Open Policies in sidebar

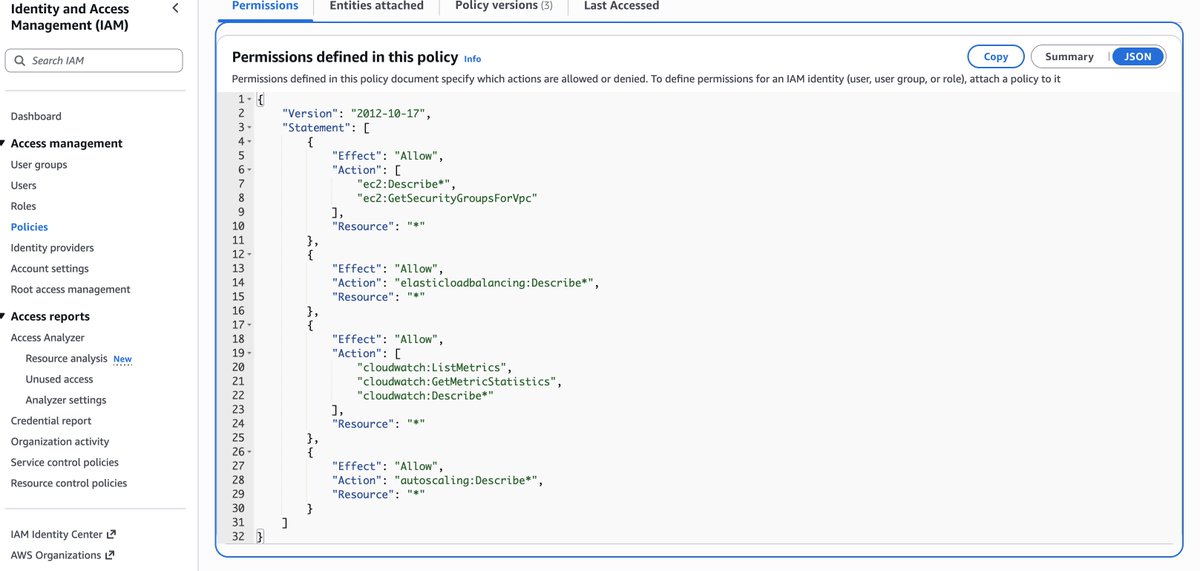click(29, 227)
